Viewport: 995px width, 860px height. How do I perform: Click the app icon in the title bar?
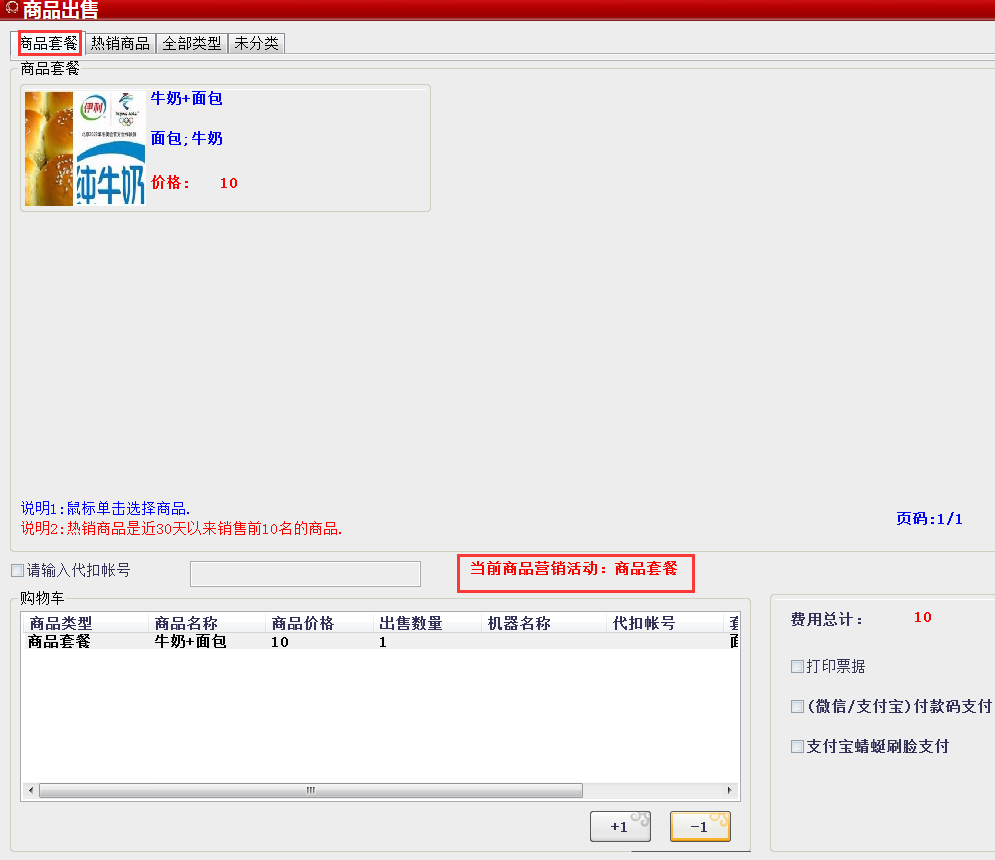[x=11, y=9]
